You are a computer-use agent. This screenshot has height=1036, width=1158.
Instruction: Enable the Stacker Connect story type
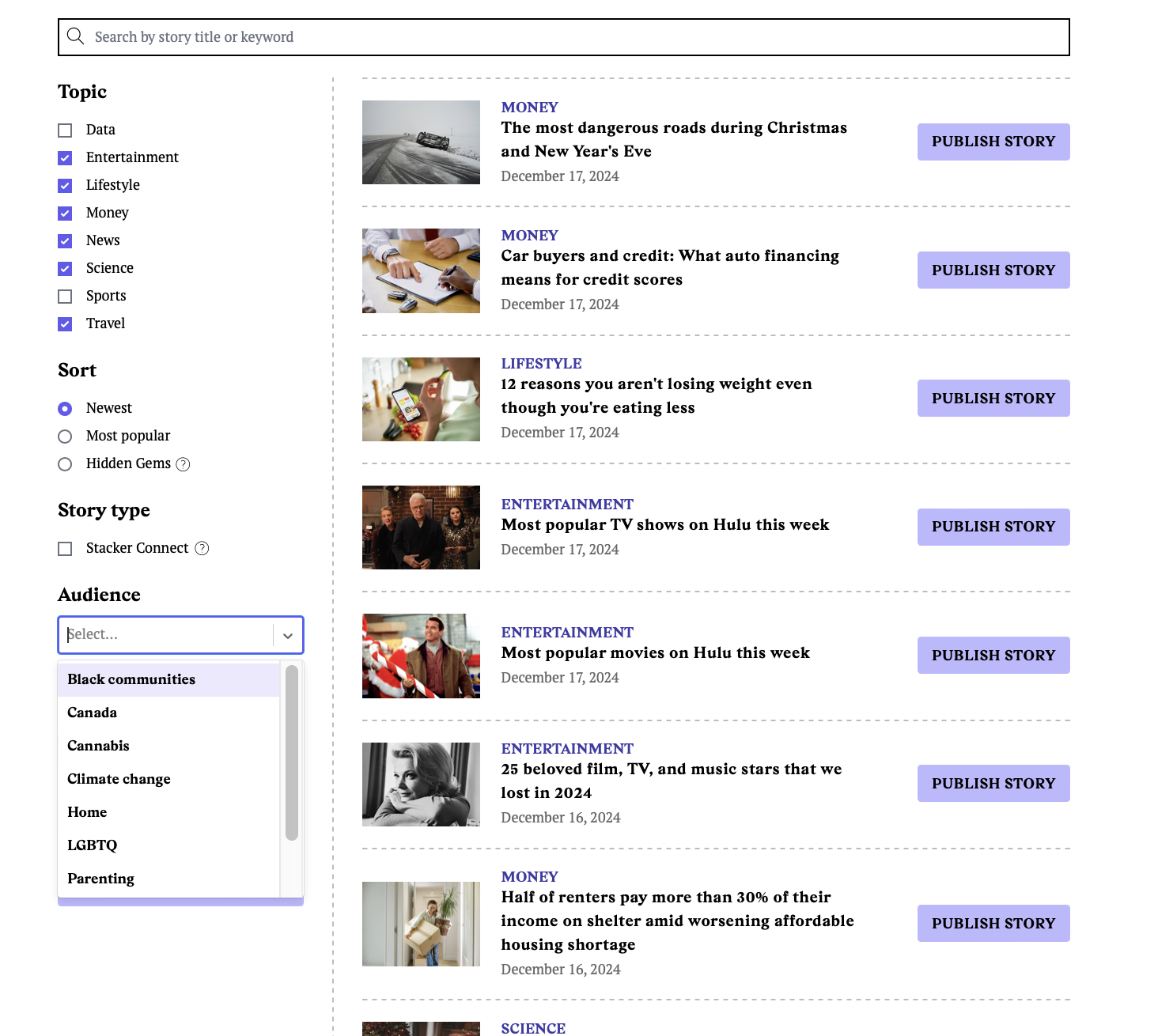click(65, 549)
